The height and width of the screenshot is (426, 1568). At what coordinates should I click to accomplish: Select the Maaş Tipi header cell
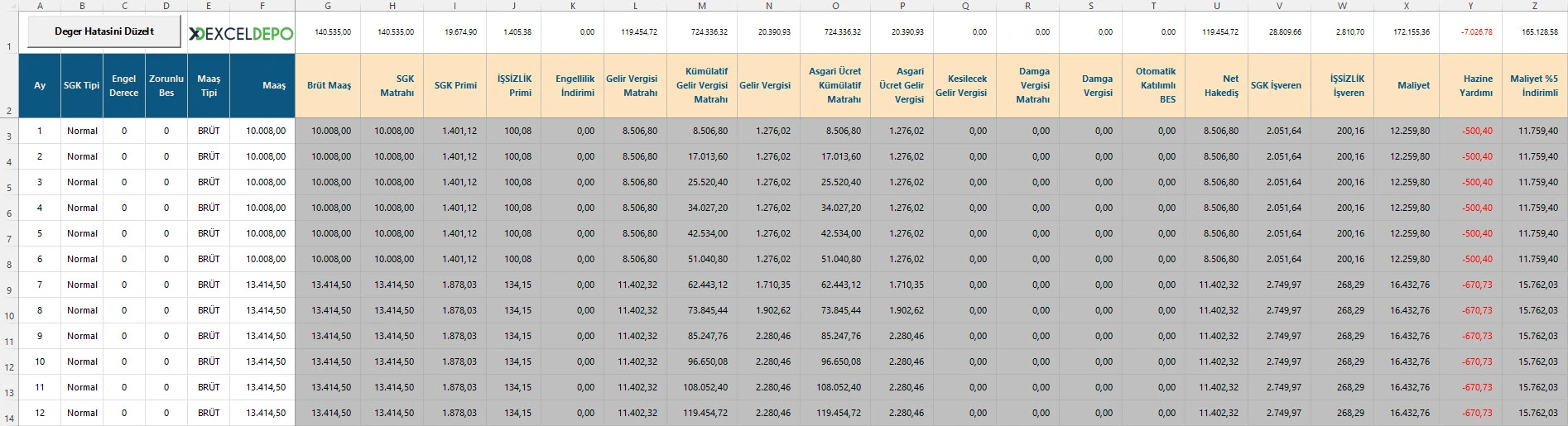tap(209, 85)
